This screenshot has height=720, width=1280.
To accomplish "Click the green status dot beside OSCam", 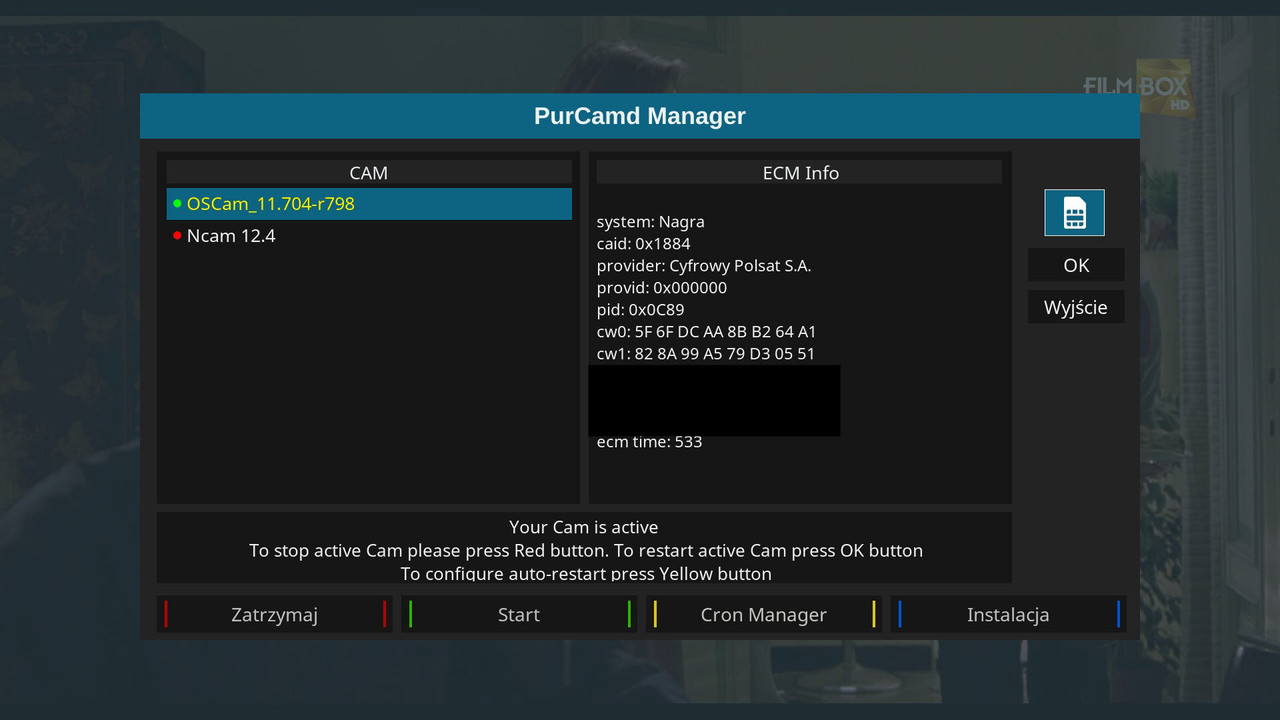I will click(177, 203).
